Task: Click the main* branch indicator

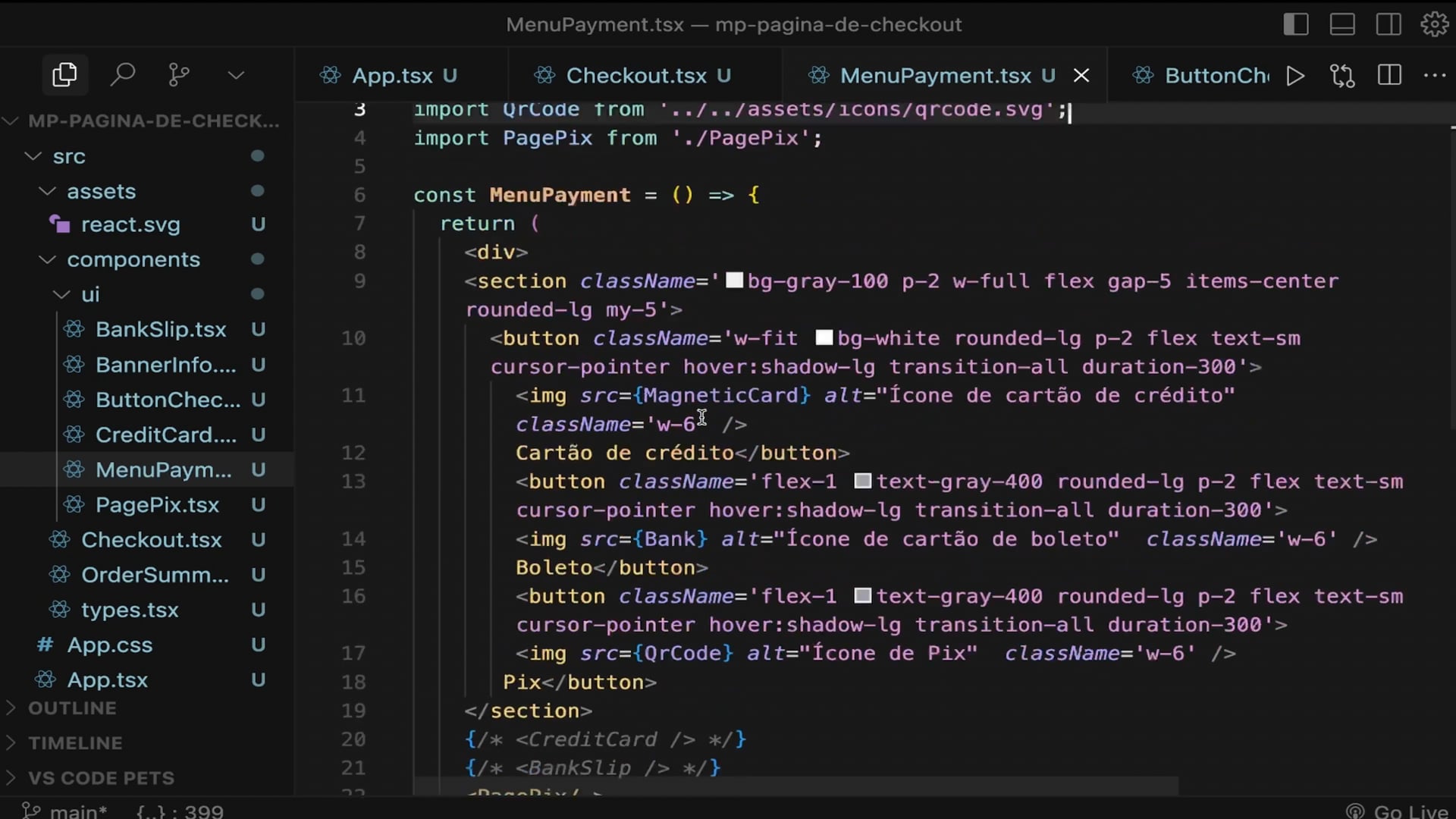Action: coord(67,811)
